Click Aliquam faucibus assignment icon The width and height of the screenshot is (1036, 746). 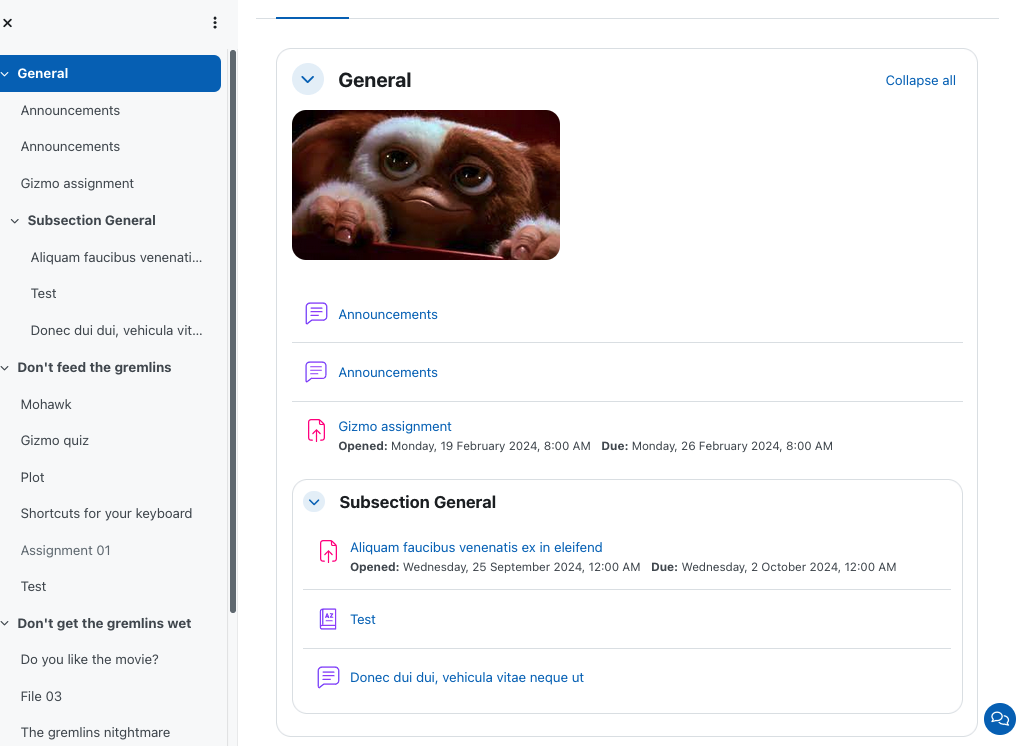[x=328, y=551]
